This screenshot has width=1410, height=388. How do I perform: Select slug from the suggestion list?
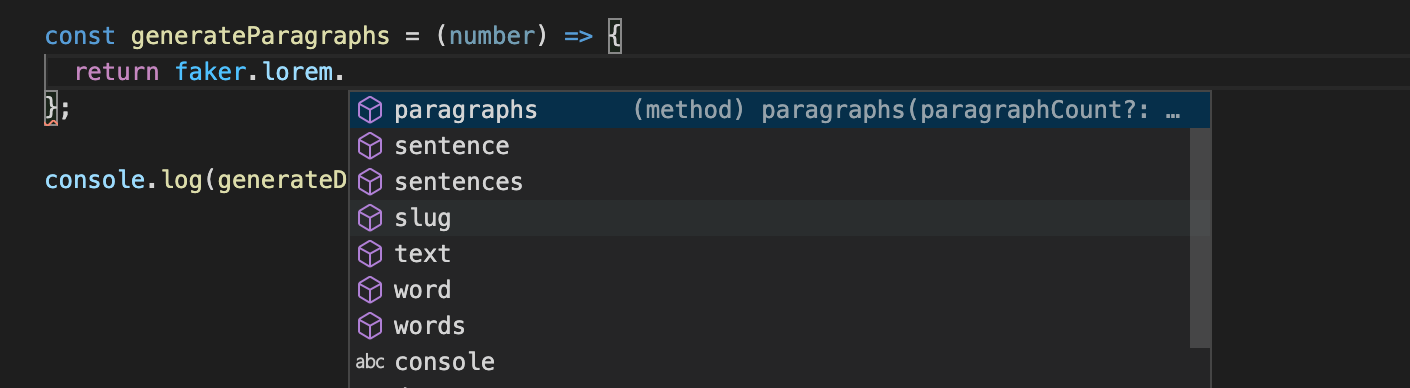pos(770,218)
